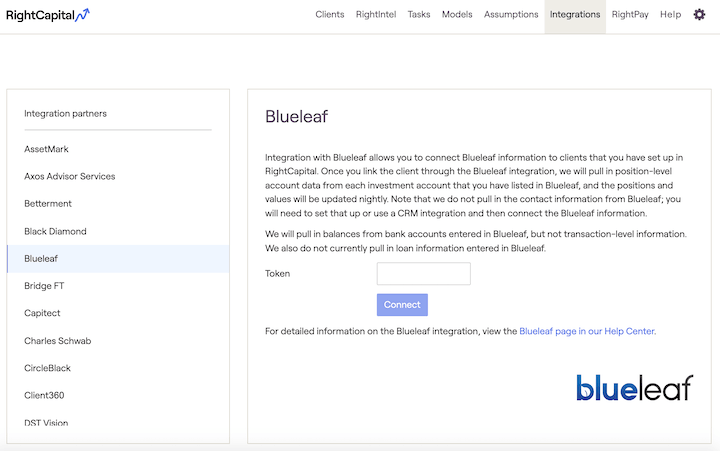The width and height of the screenshot is (720, 451).
Task: Open Blueleaf page in Help Center link
Action: 587,331
